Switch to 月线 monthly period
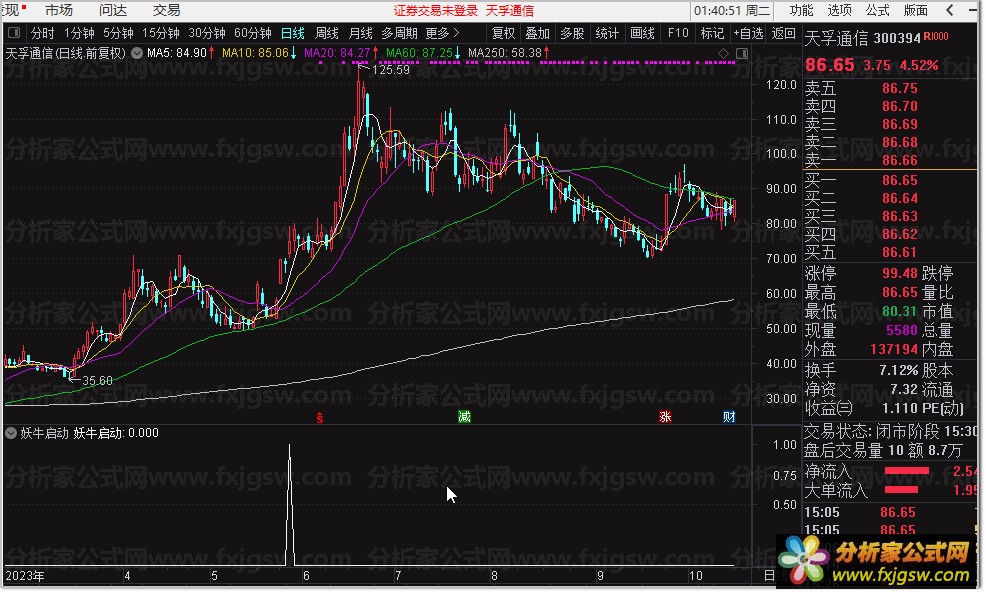986x592 pixels. click(x=361, y=33)
